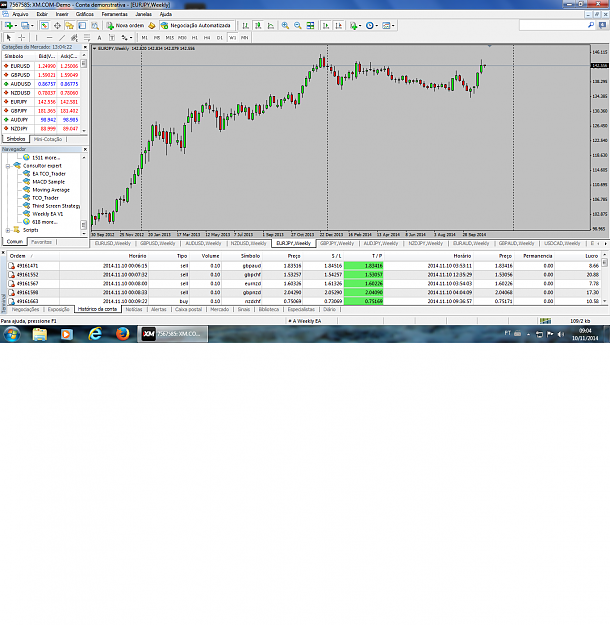Expand the Scripts tree node
Image resolution: width=610 pixels, height=625 pixels.
(8, 230)
